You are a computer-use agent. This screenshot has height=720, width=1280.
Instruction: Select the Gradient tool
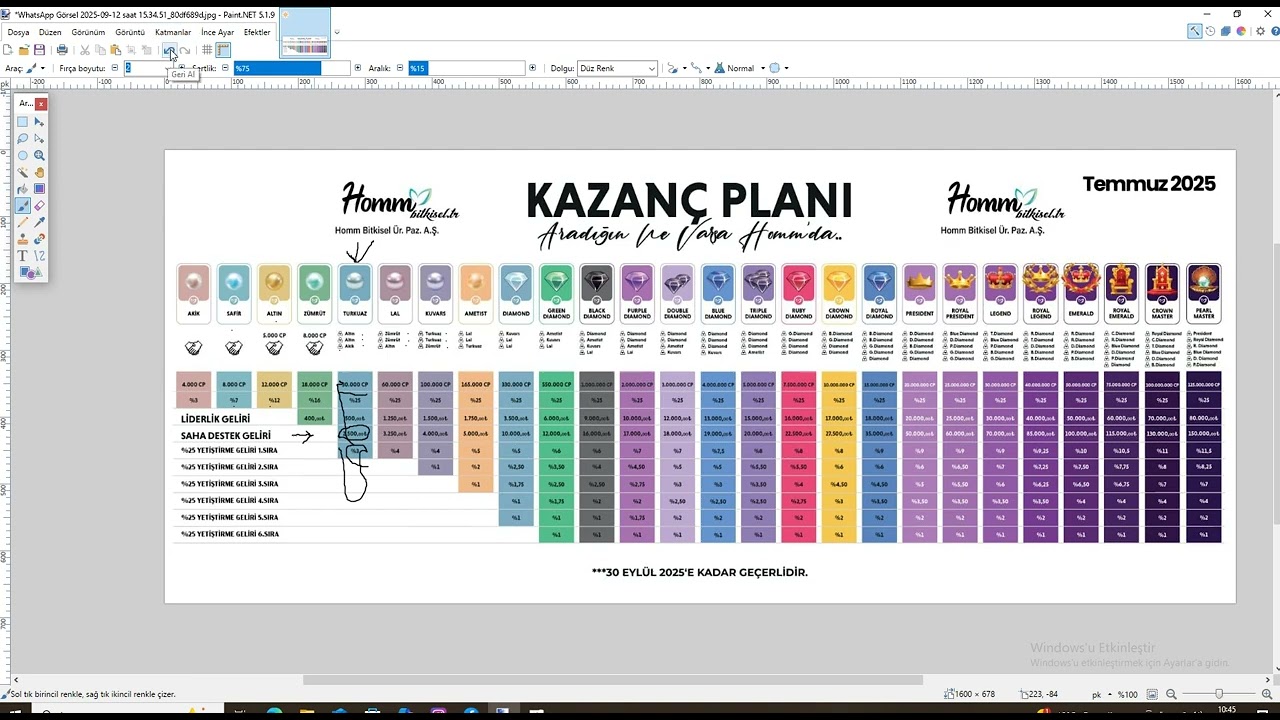[x=39, y=188]
